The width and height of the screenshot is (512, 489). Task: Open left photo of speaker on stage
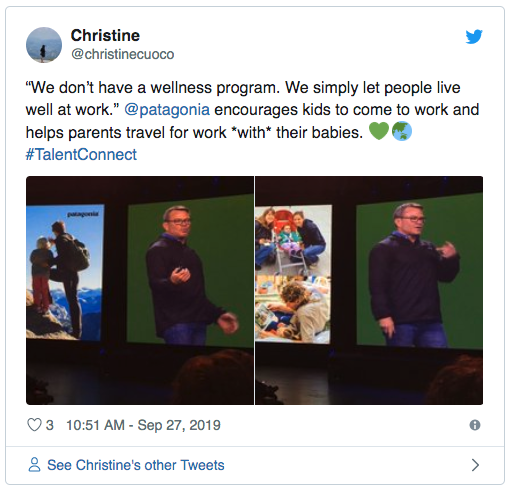140,290
